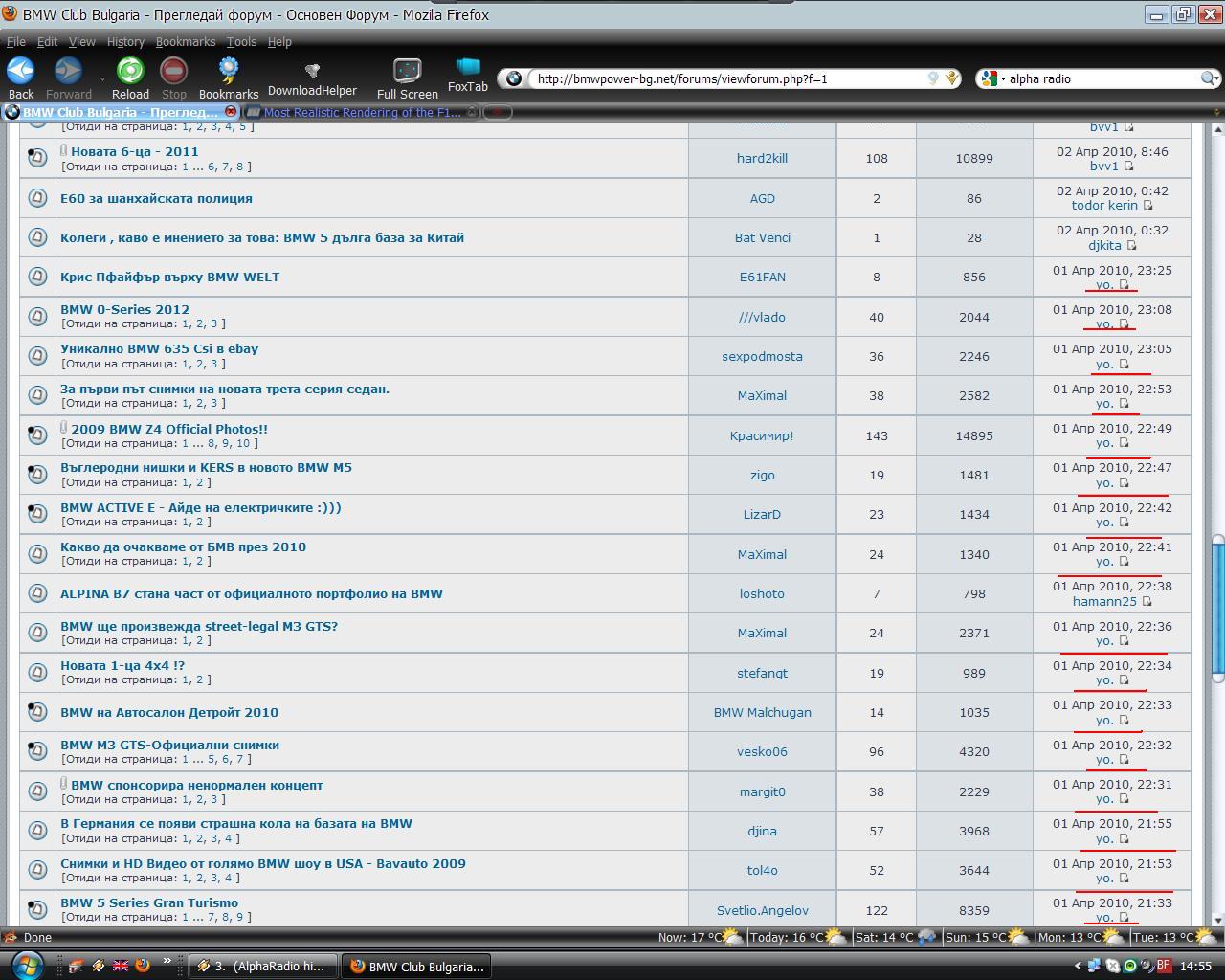Image resolution: width=1225 pixels, height=980 pixels.
Task: Expand the Quick Launch overflow chevron
Action: click(167, 960)
